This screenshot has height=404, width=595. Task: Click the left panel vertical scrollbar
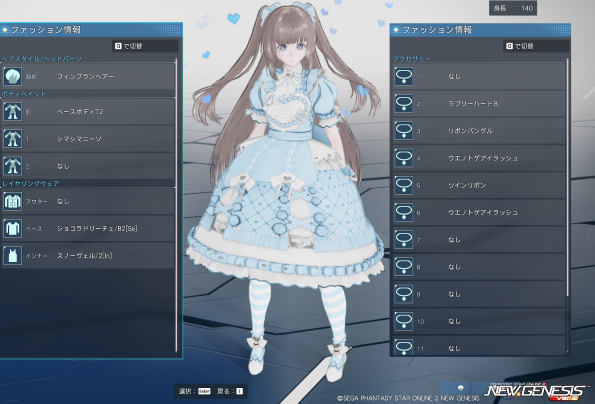tap(176, 205)
